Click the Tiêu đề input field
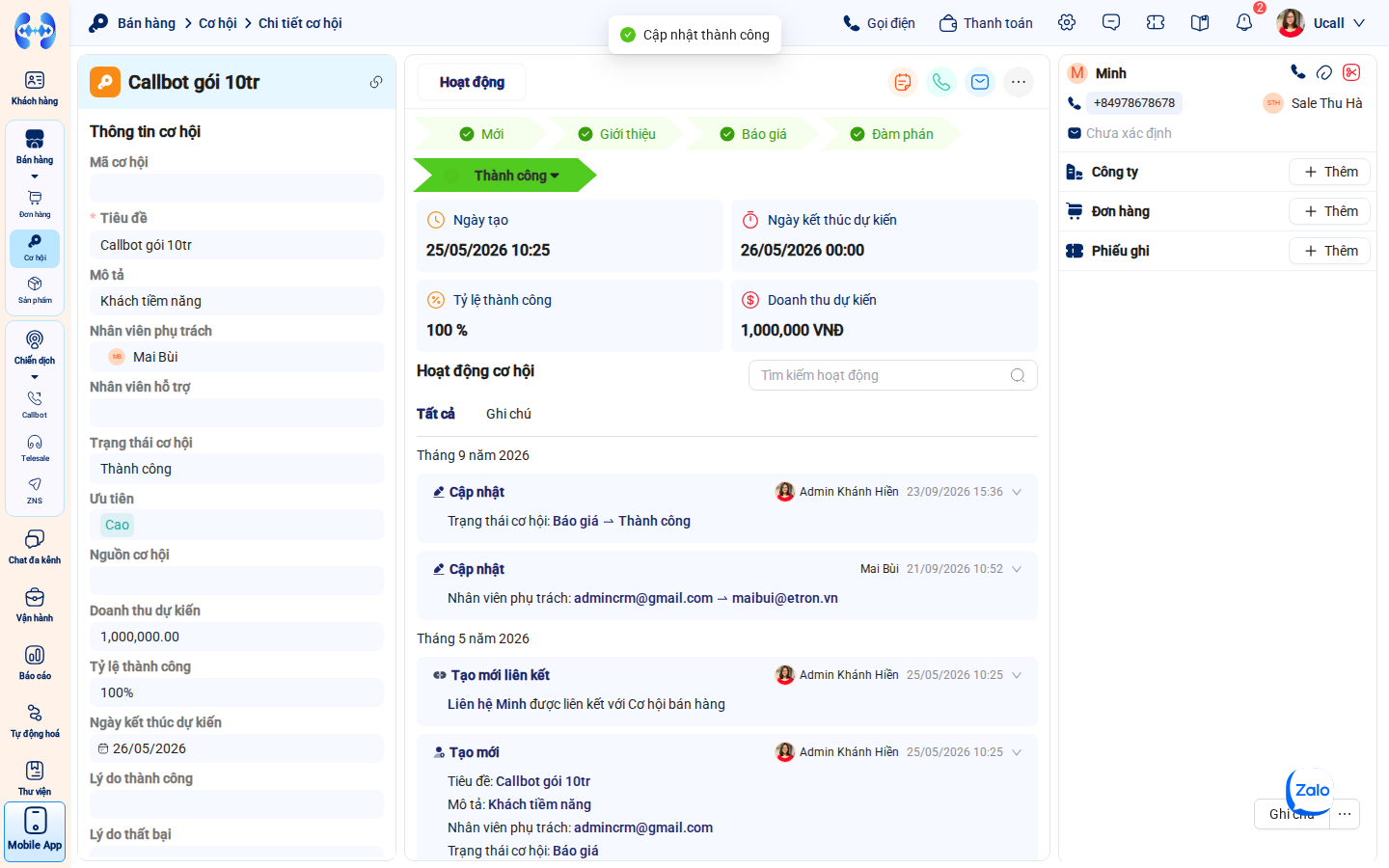Image resolution: width=1389 pixels, height=868 pixels. [236, 245]
